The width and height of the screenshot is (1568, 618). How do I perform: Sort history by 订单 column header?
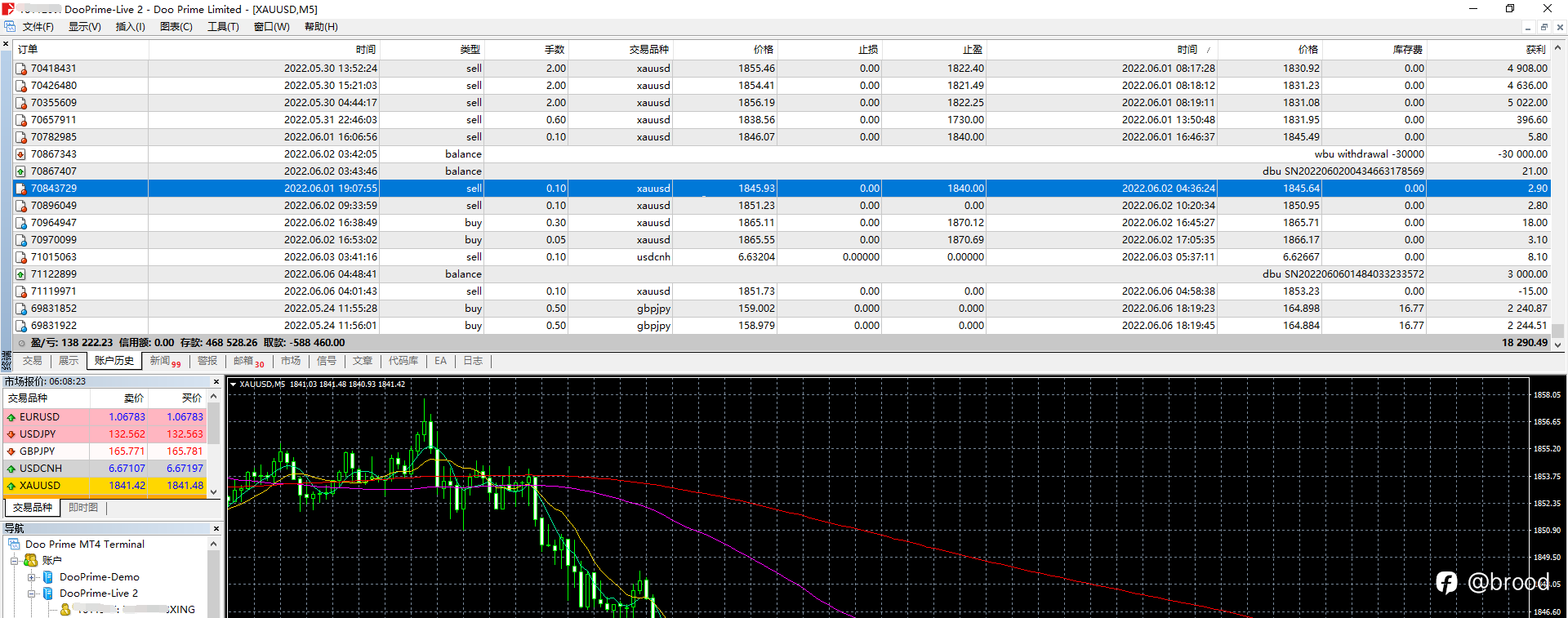(x=81, y=50)
